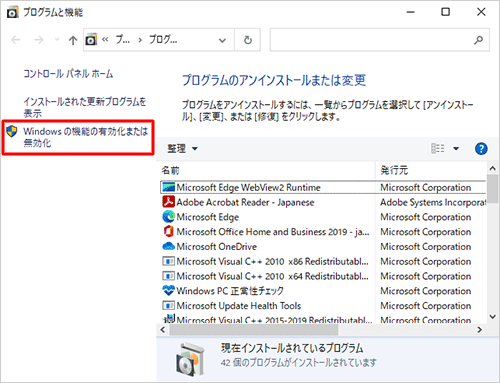Click the installed programs disc icon
This screenshot has height=383, width=500.
[x=190, y=360]
